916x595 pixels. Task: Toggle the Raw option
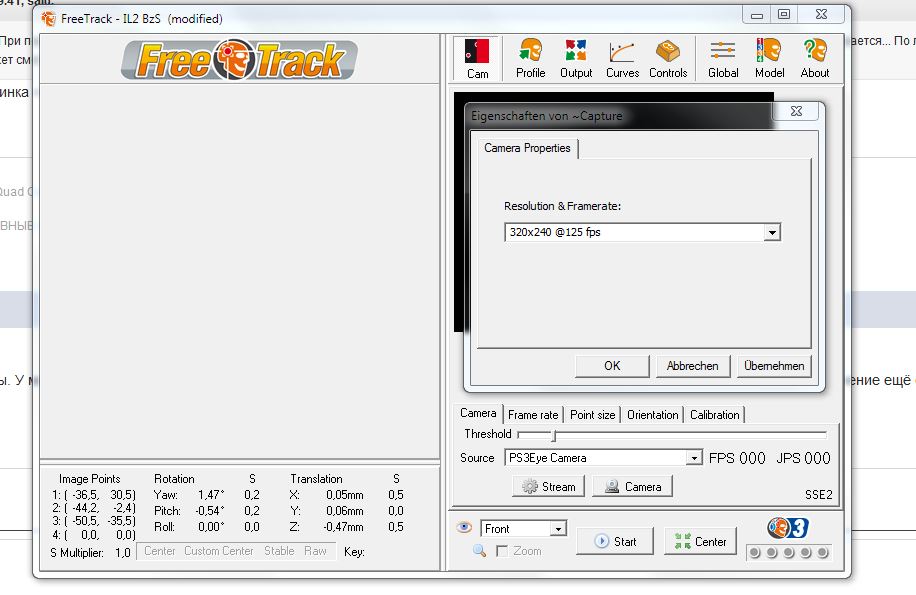coord(315,551)
